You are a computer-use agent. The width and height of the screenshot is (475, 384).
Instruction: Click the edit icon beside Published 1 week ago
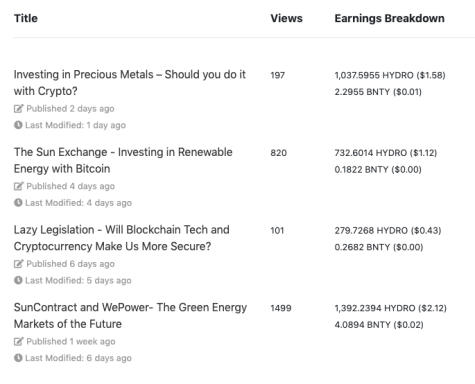[18, 341]
